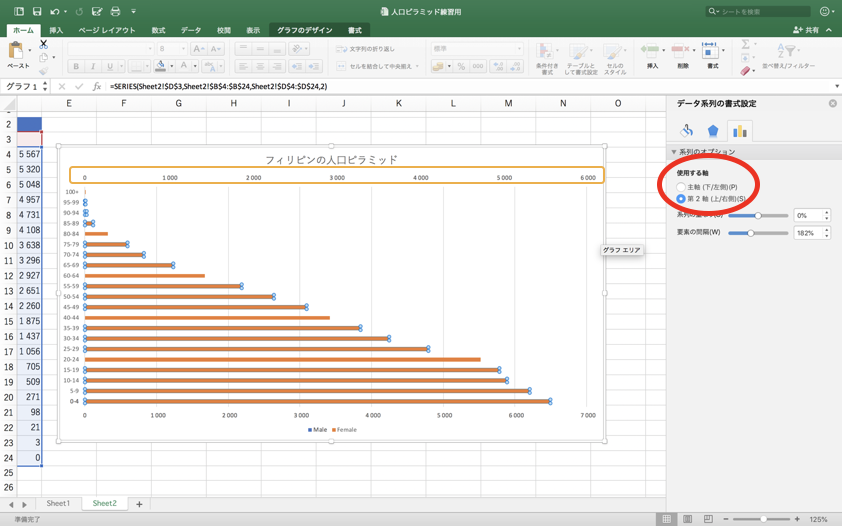
Task: Open the Paste options dropdown arrow
Action: click(x=30, y=50)
